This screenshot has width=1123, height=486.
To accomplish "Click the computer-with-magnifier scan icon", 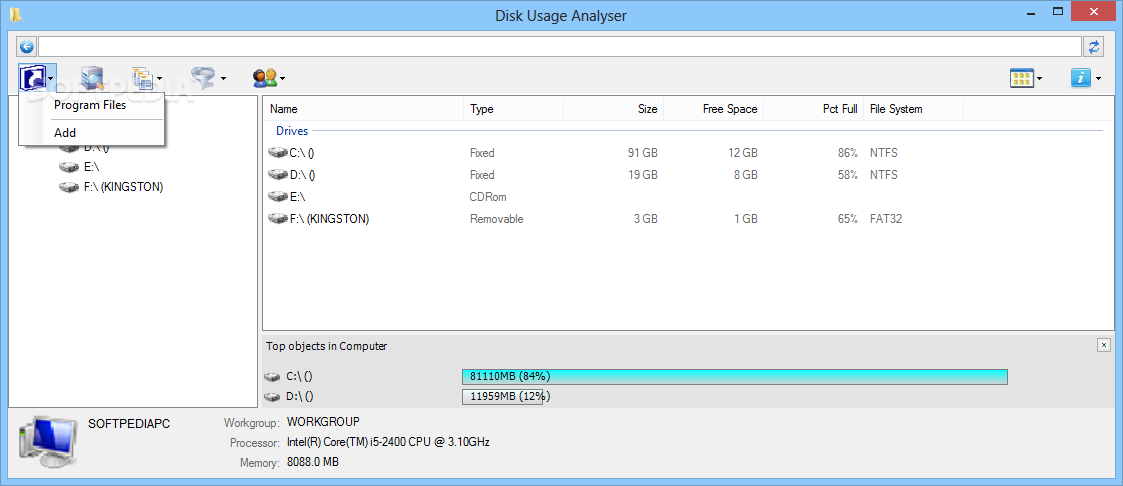I will click(x=92, y=77).
